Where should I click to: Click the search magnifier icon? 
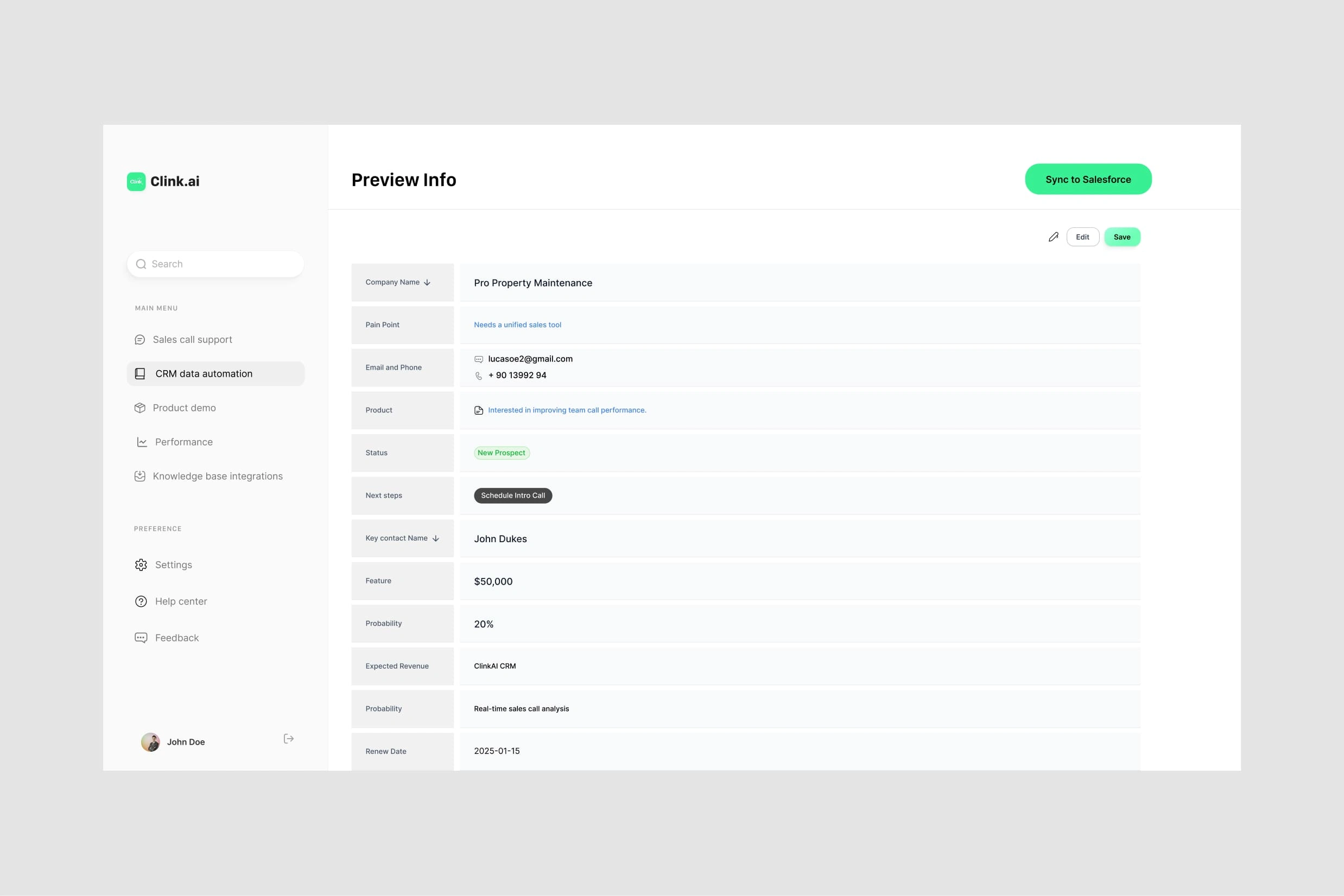pos(141,264)
